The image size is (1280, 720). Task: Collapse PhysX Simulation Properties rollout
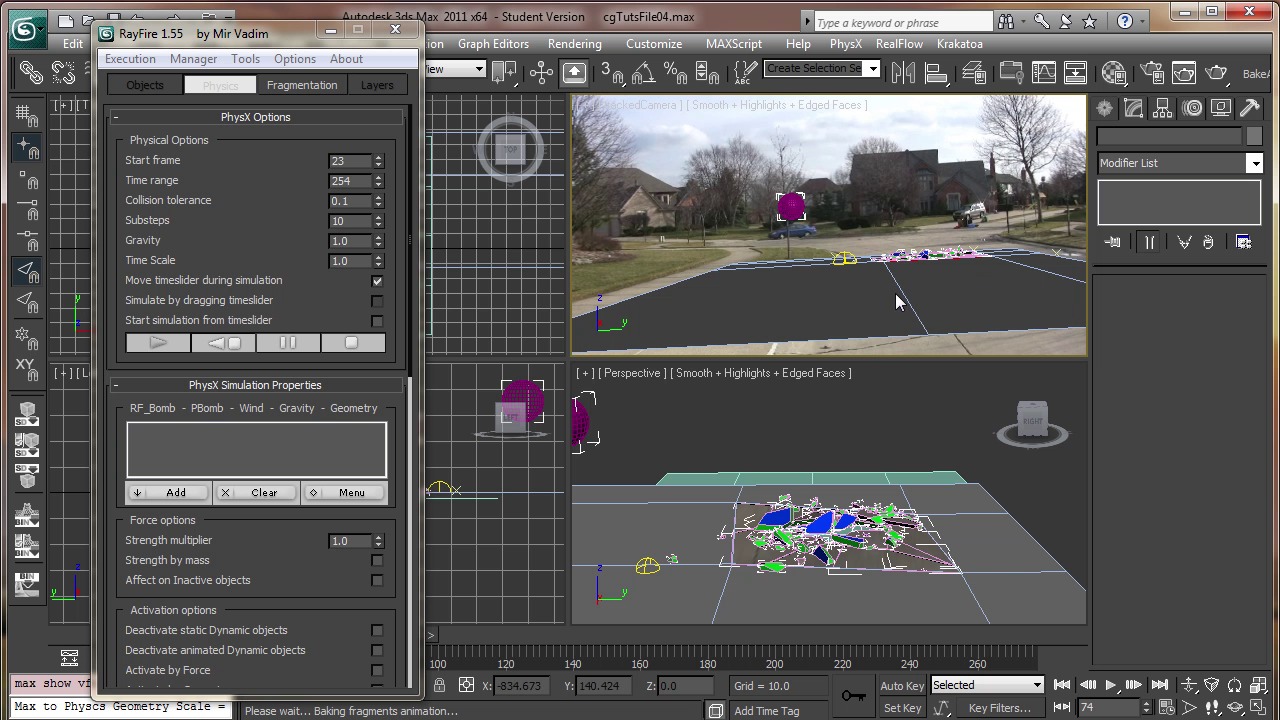[256, 385]
